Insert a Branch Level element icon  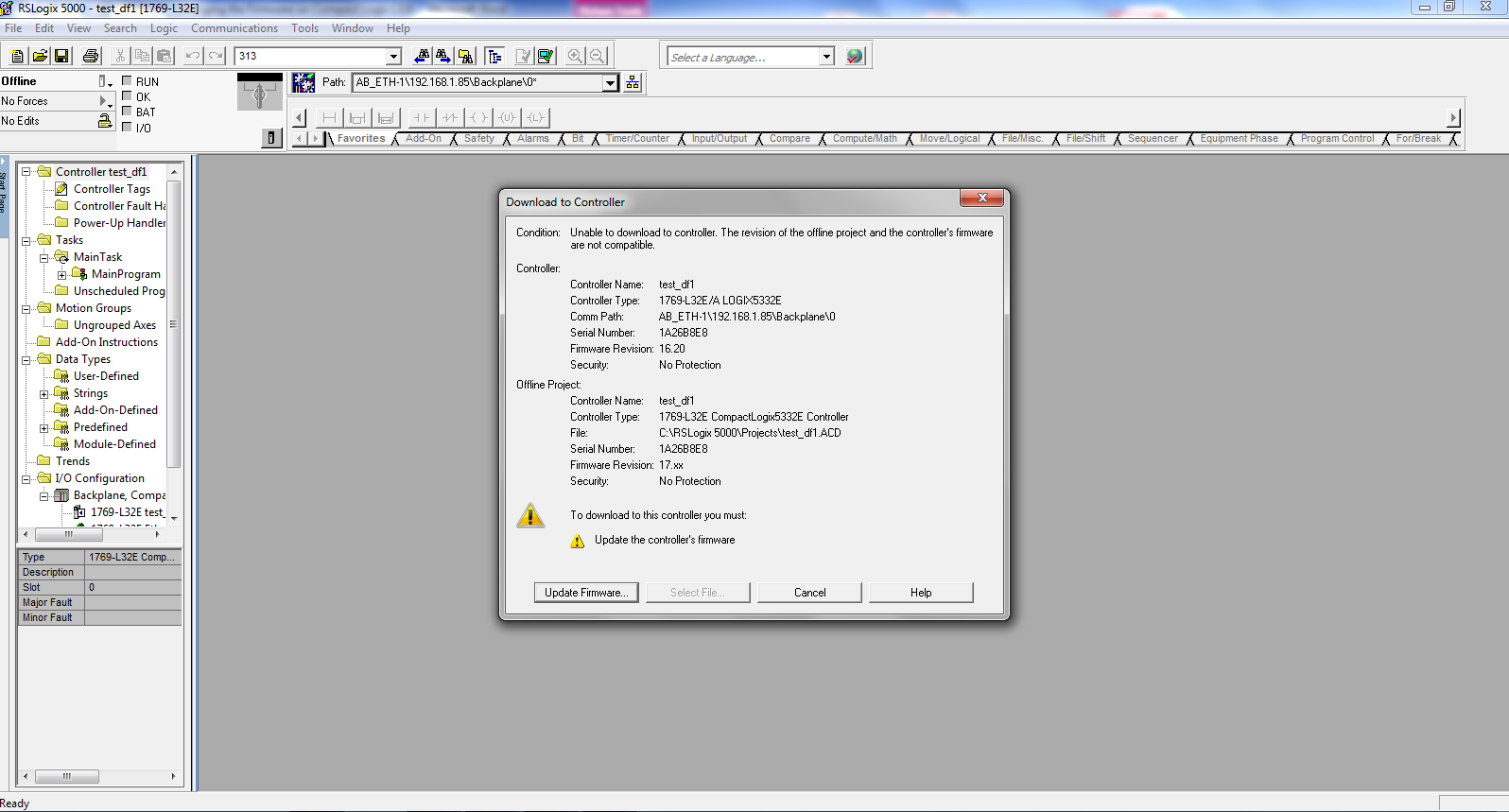click(x=386, y=118)
